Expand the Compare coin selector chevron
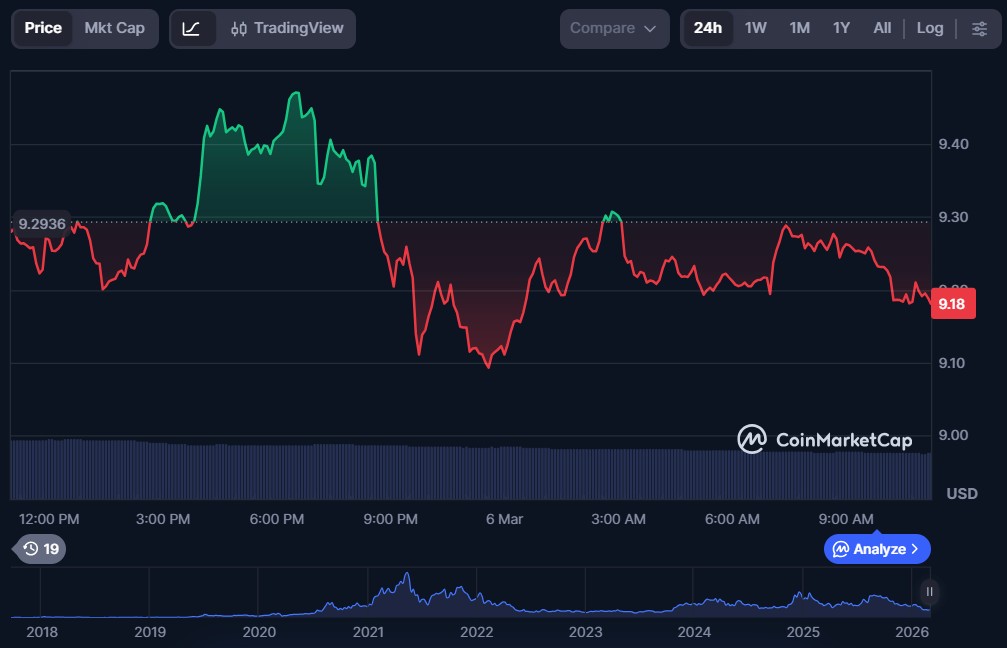Image resolution: width=1007 pixels, height=648 pixels. pyautogui.click(x=649, y=28)
